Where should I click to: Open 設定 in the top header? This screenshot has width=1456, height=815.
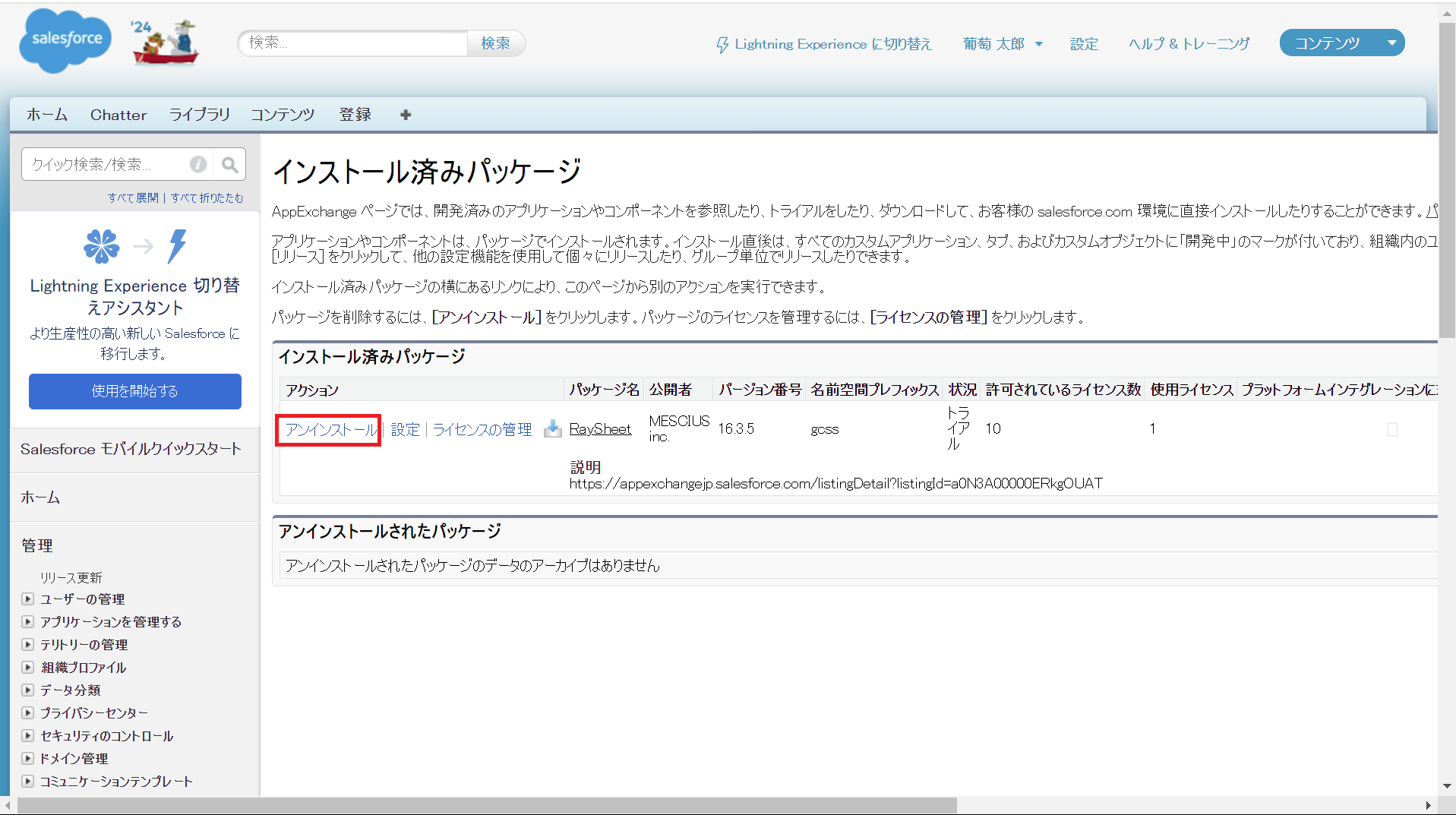pos(1084,44)
